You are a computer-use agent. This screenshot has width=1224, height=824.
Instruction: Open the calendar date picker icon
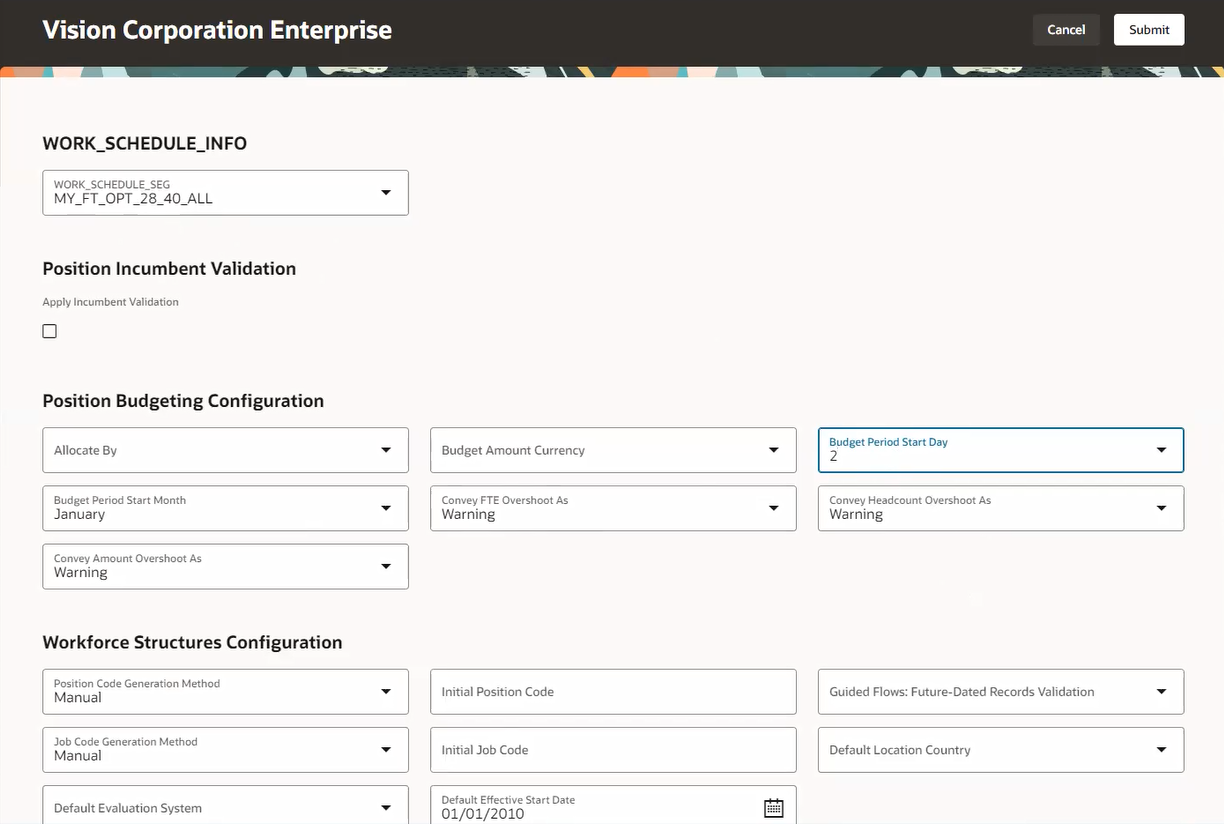coord(773,808)
